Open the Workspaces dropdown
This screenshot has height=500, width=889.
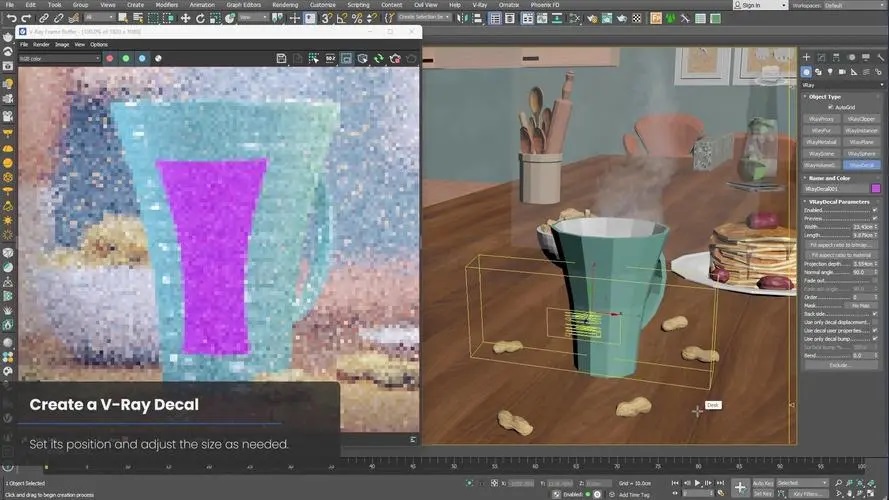click(x=855, y=5)
